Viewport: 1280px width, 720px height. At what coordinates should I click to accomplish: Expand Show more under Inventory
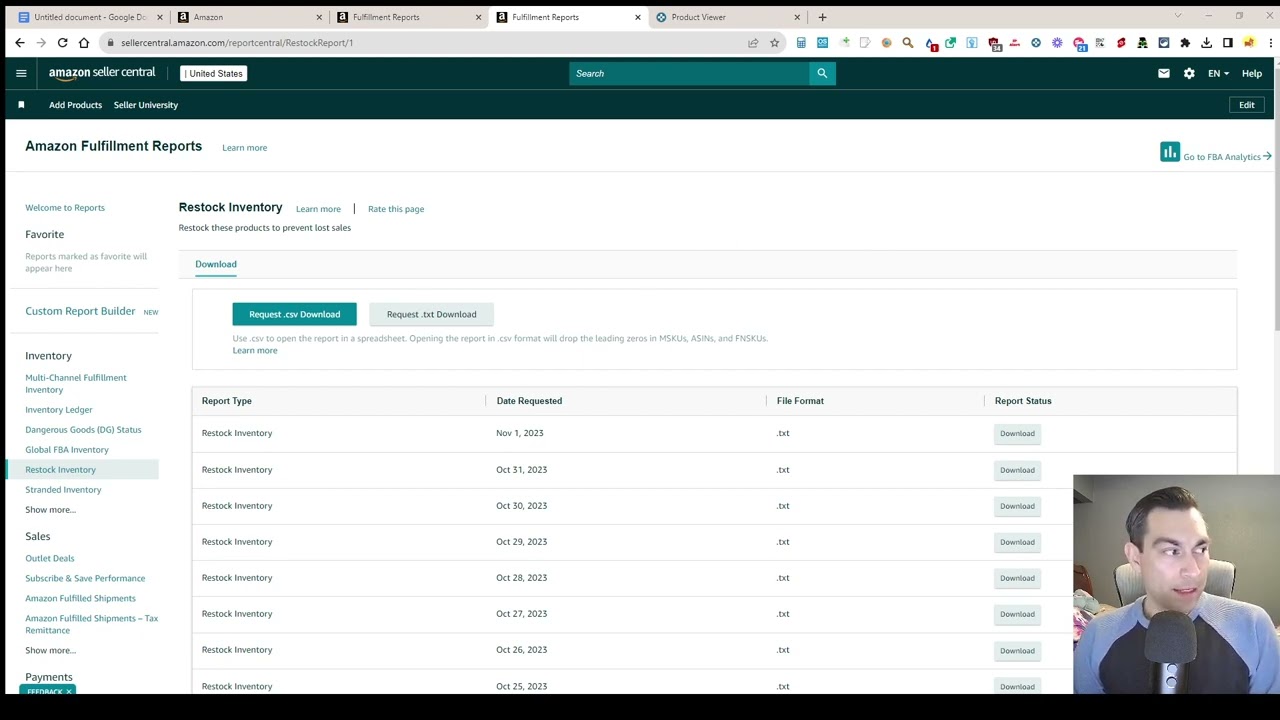coord(50,510)
